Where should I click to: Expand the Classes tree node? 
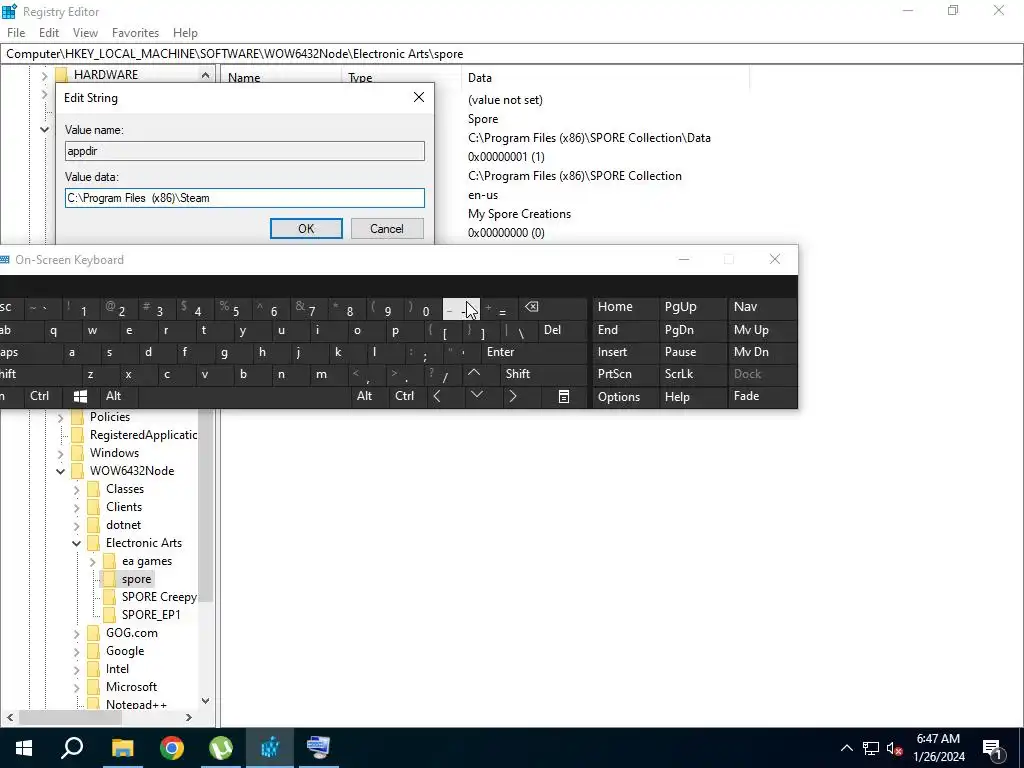(x=76, y=489)
